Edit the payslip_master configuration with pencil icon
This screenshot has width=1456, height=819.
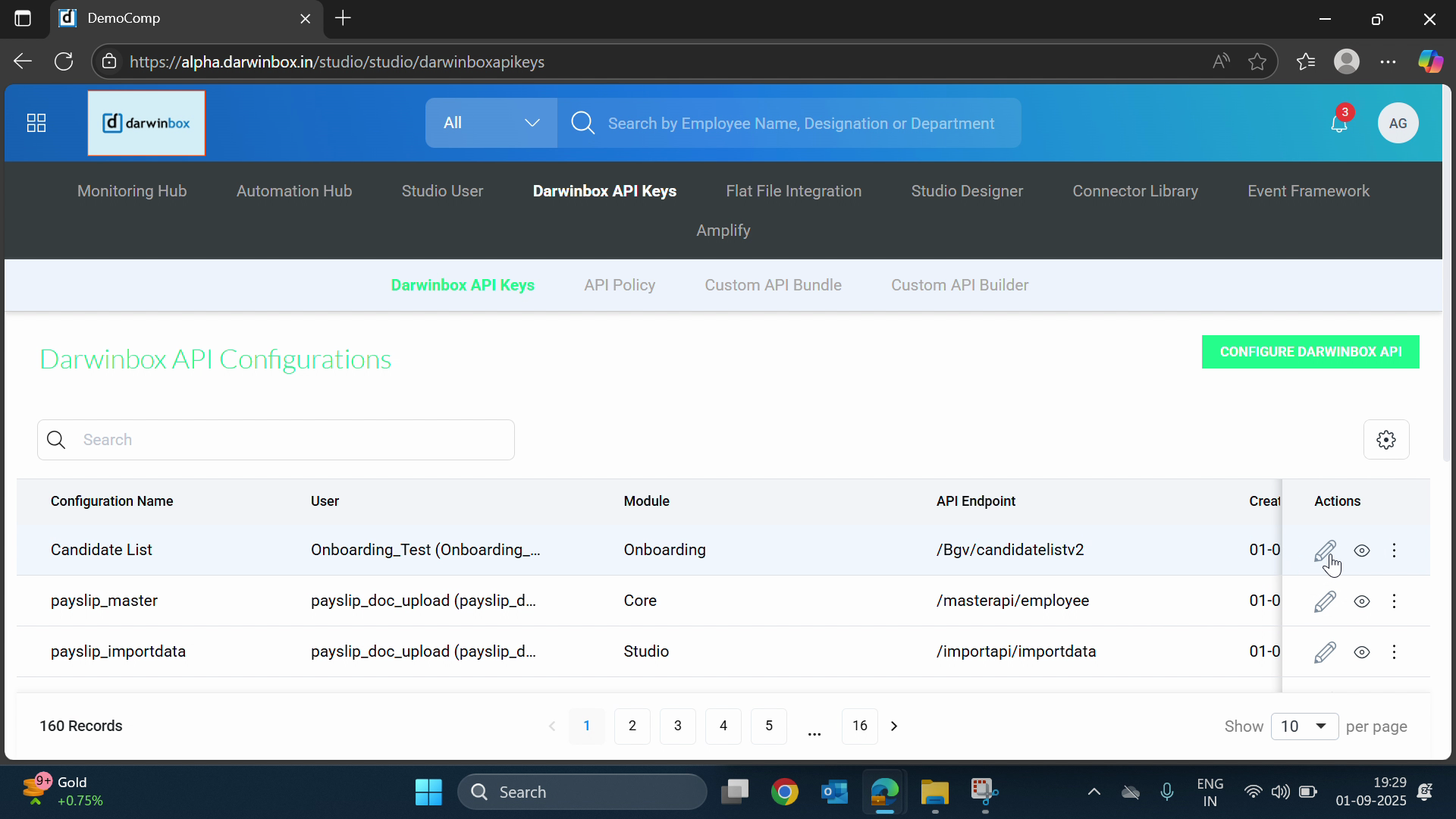pos(1324,601)
